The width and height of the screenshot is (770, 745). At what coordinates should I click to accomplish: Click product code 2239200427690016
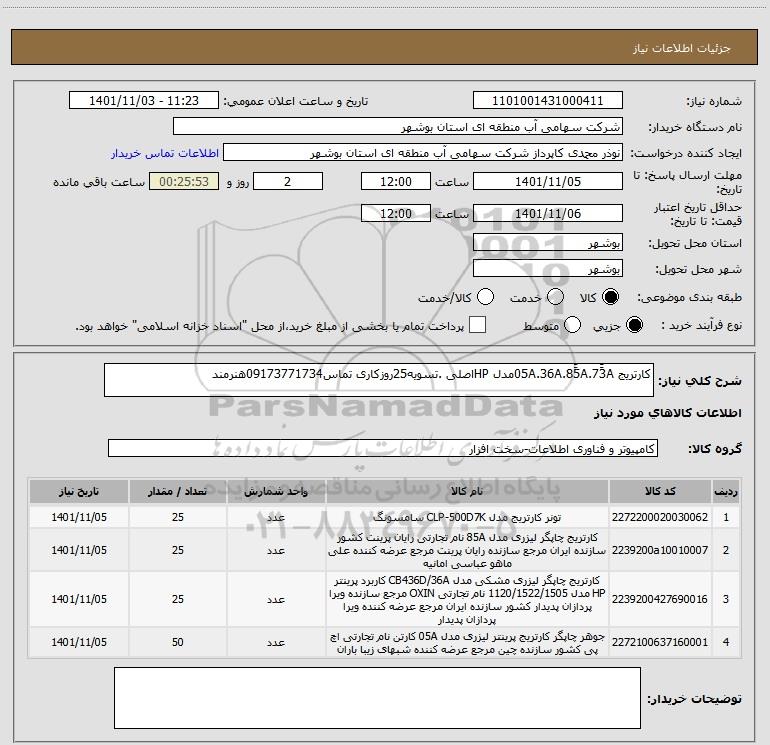660,599
